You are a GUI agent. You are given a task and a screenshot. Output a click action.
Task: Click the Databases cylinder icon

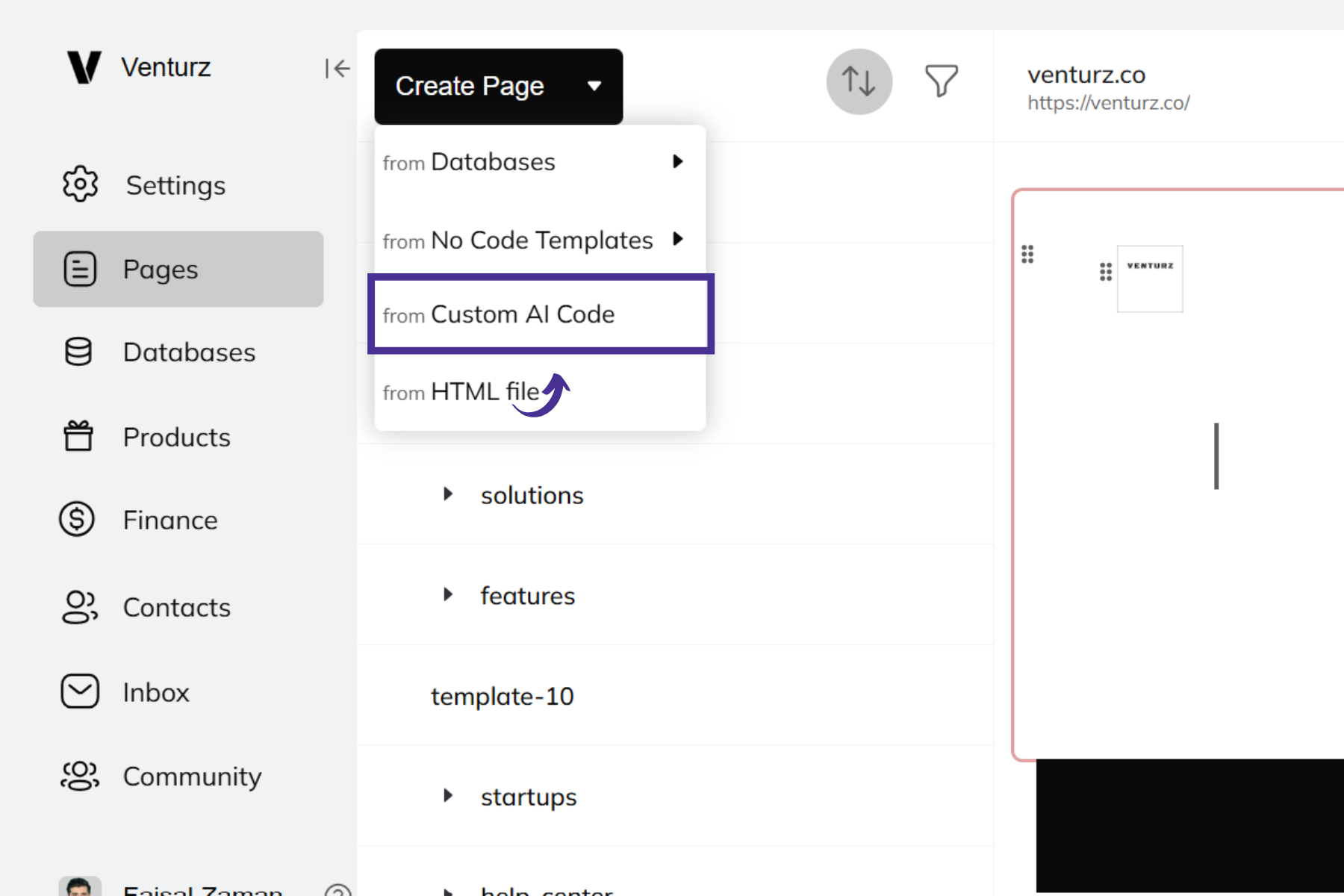click(78, 352)
